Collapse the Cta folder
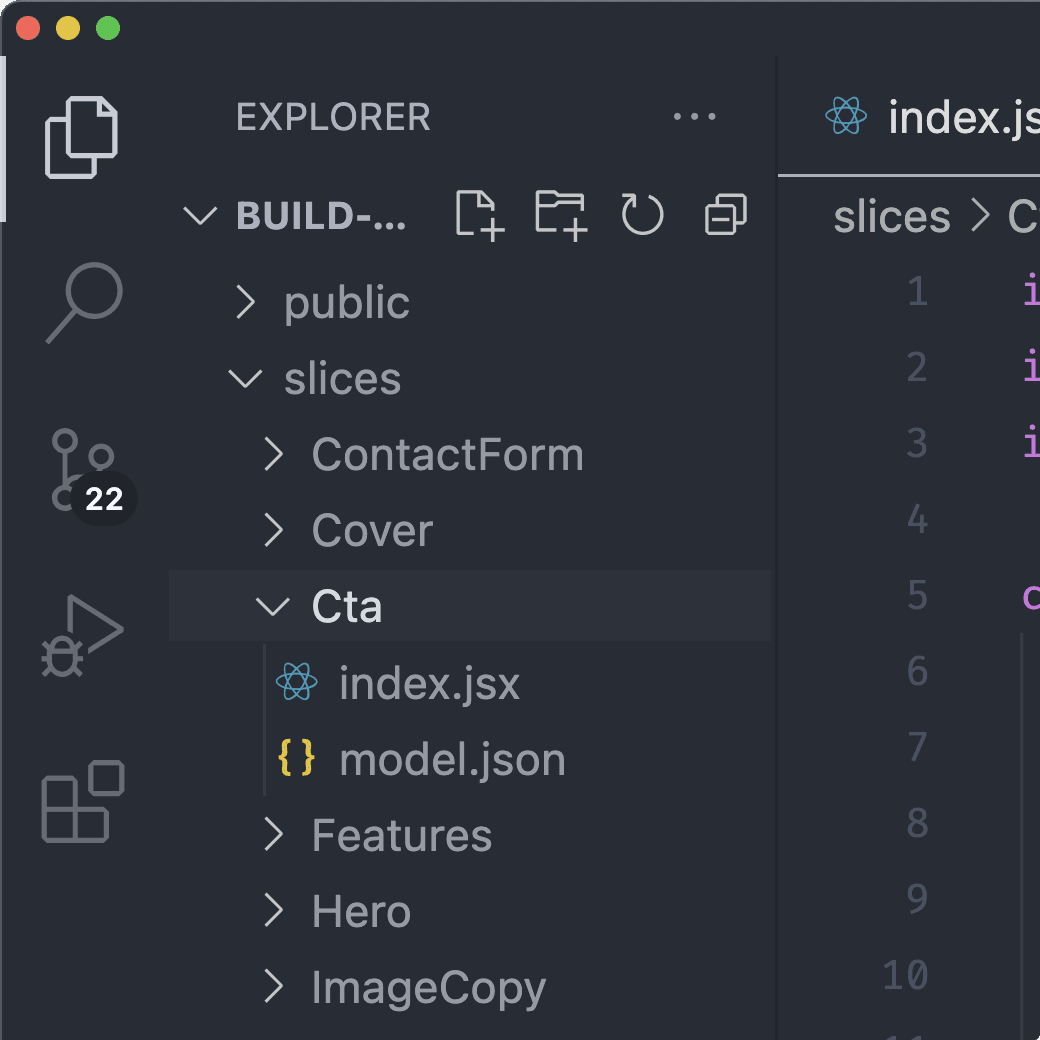The image size is (1040, 1040). click(273, 606)
